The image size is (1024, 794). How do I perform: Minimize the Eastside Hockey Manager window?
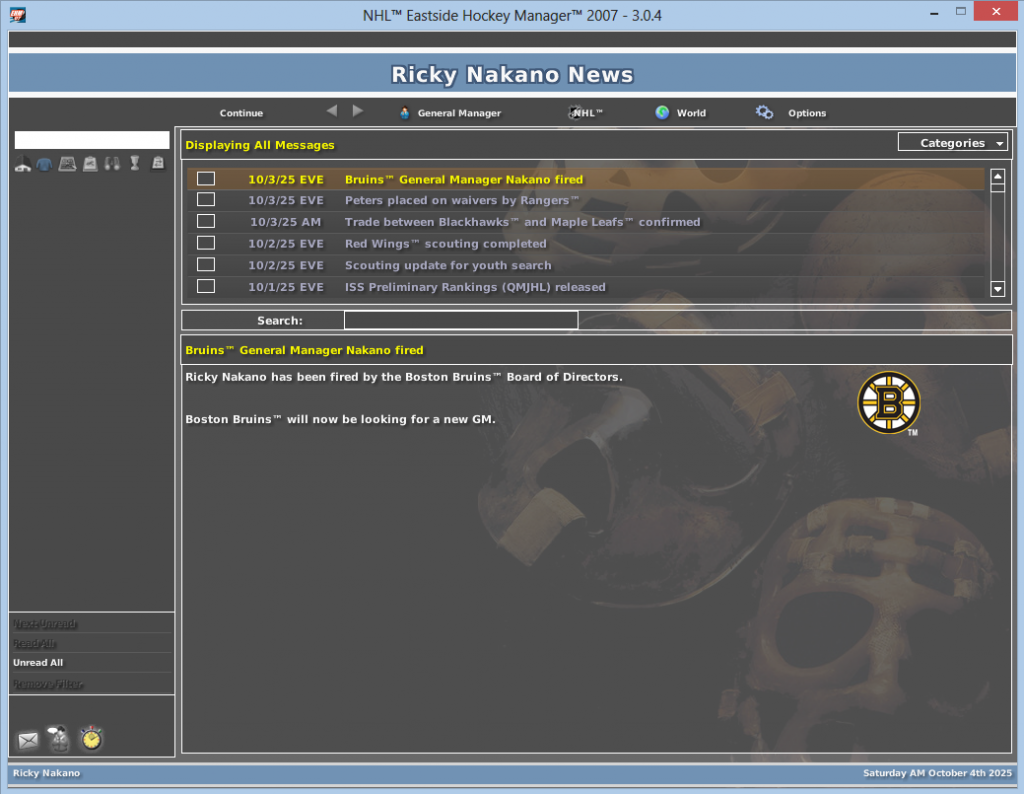(x=934, y=12)
